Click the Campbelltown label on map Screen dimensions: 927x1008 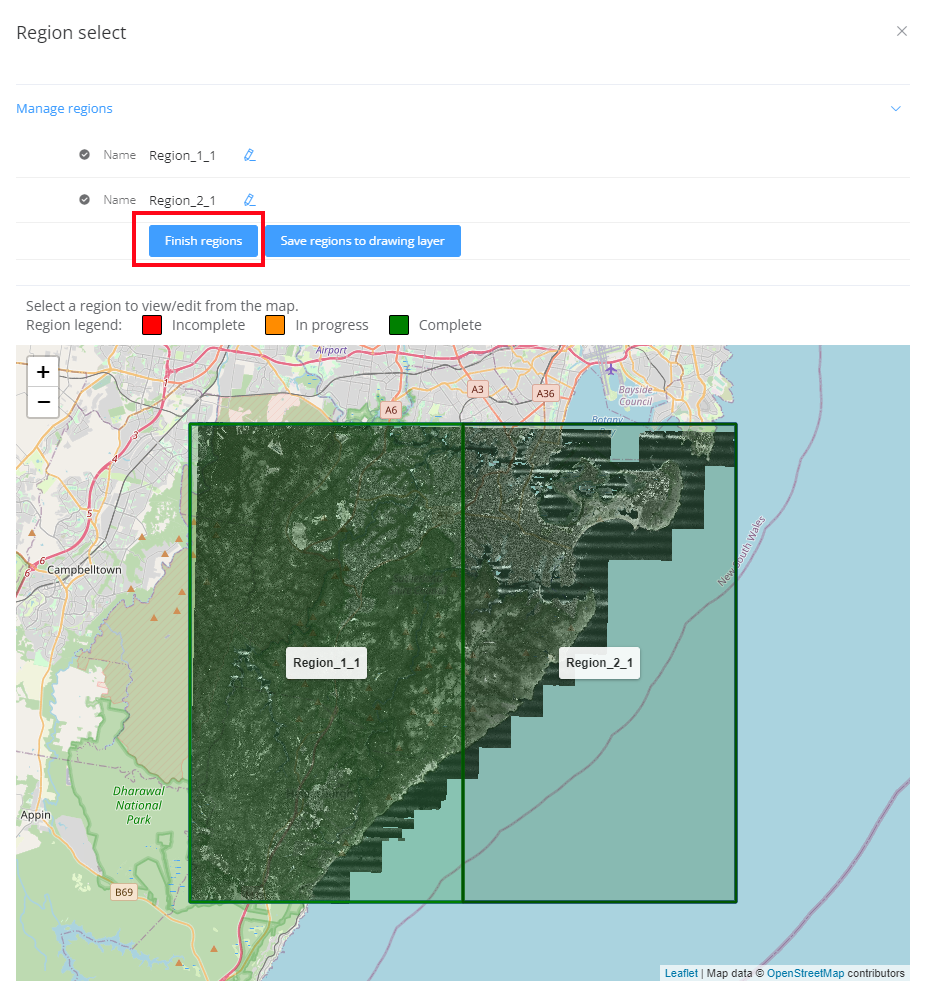tap(84, 570)
